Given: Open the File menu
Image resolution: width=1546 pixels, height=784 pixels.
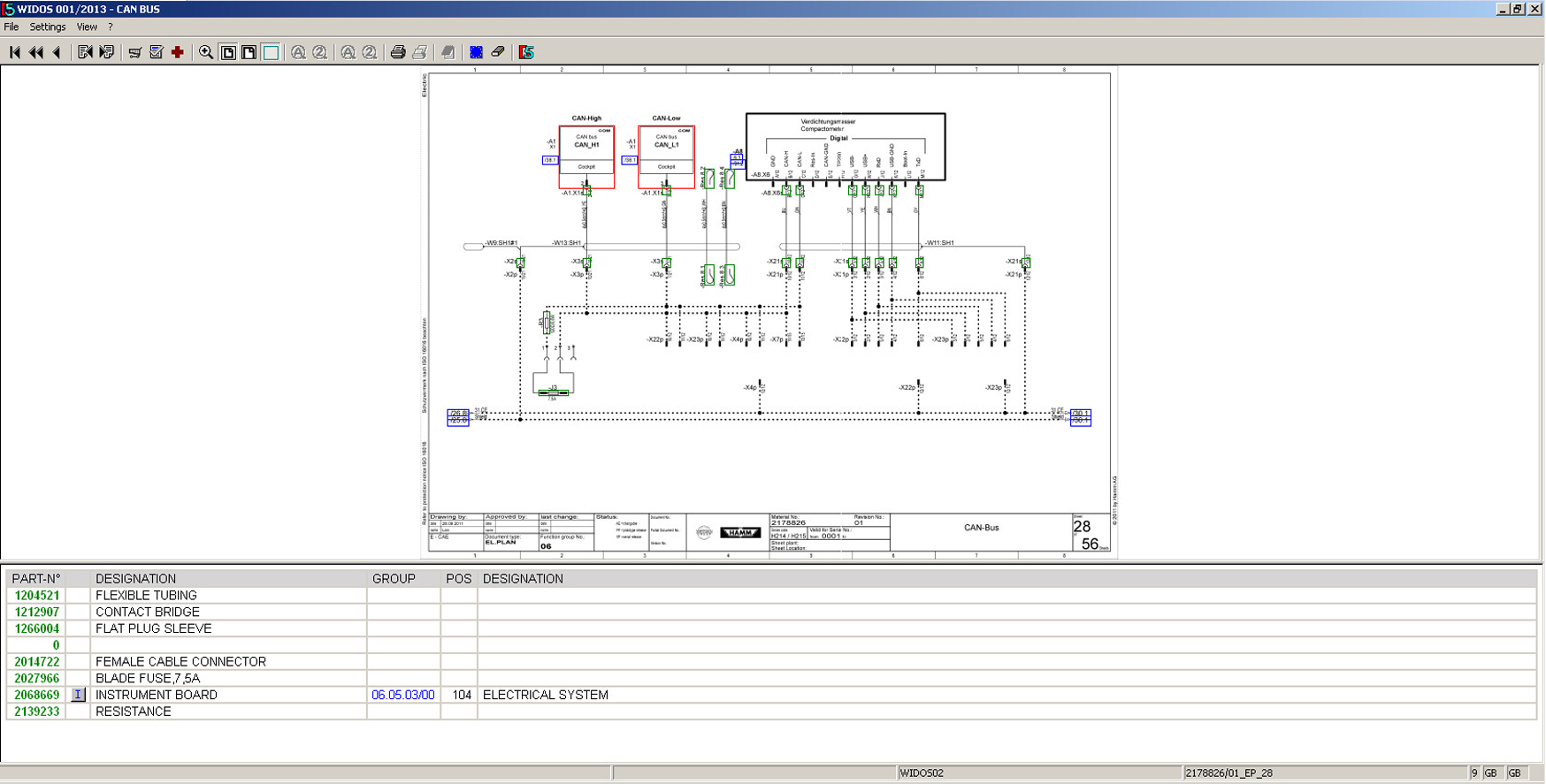Looking at the screenshot, I should point(11,27).
